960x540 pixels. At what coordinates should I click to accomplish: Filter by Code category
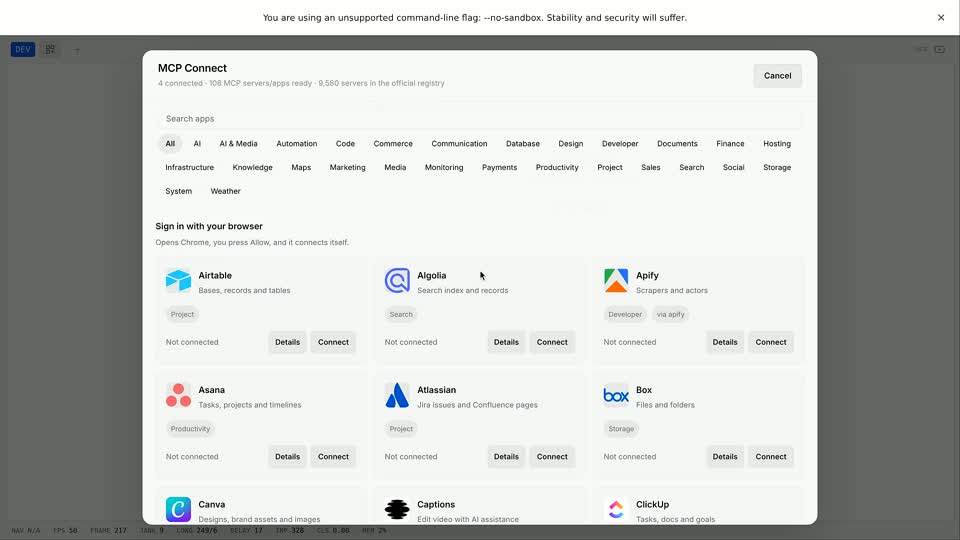[x=345, y=144]
